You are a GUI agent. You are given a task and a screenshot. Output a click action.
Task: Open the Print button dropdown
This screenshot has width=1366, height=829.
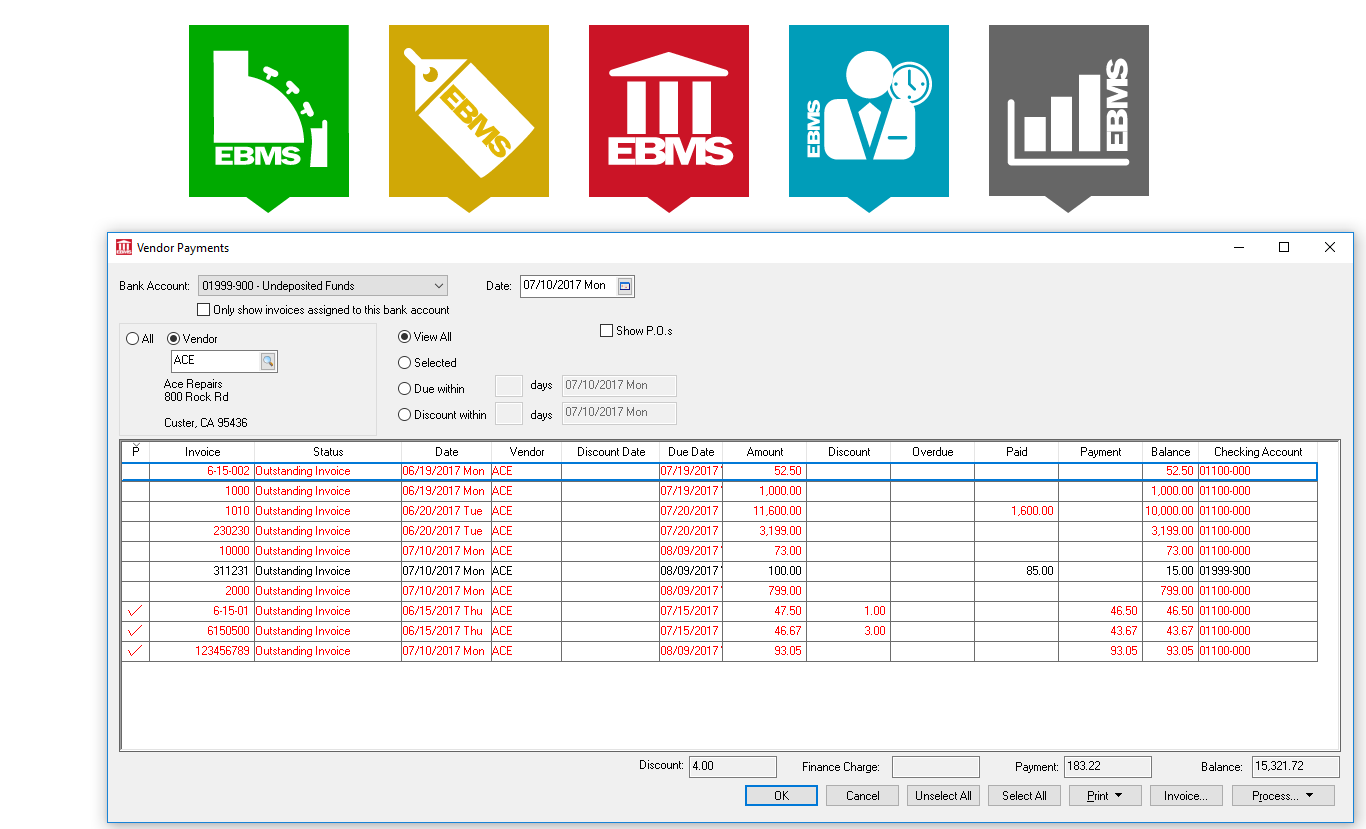pos(1105,796)
